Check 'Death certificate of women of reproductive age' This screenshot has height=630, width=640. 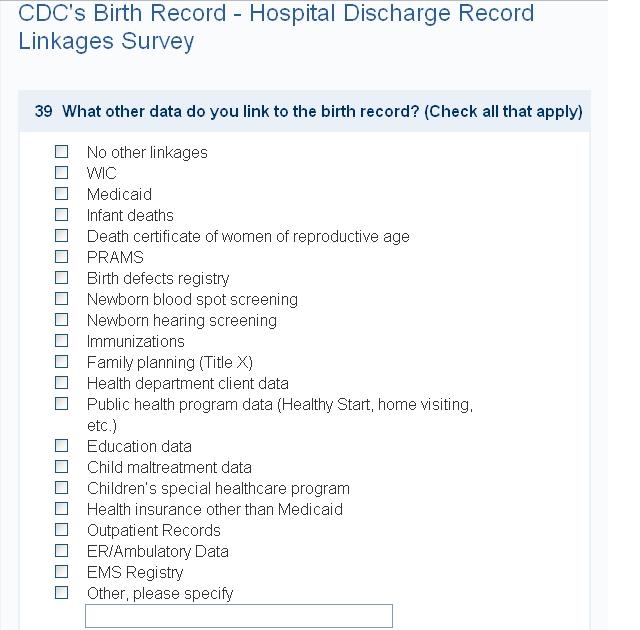[62, 236]
